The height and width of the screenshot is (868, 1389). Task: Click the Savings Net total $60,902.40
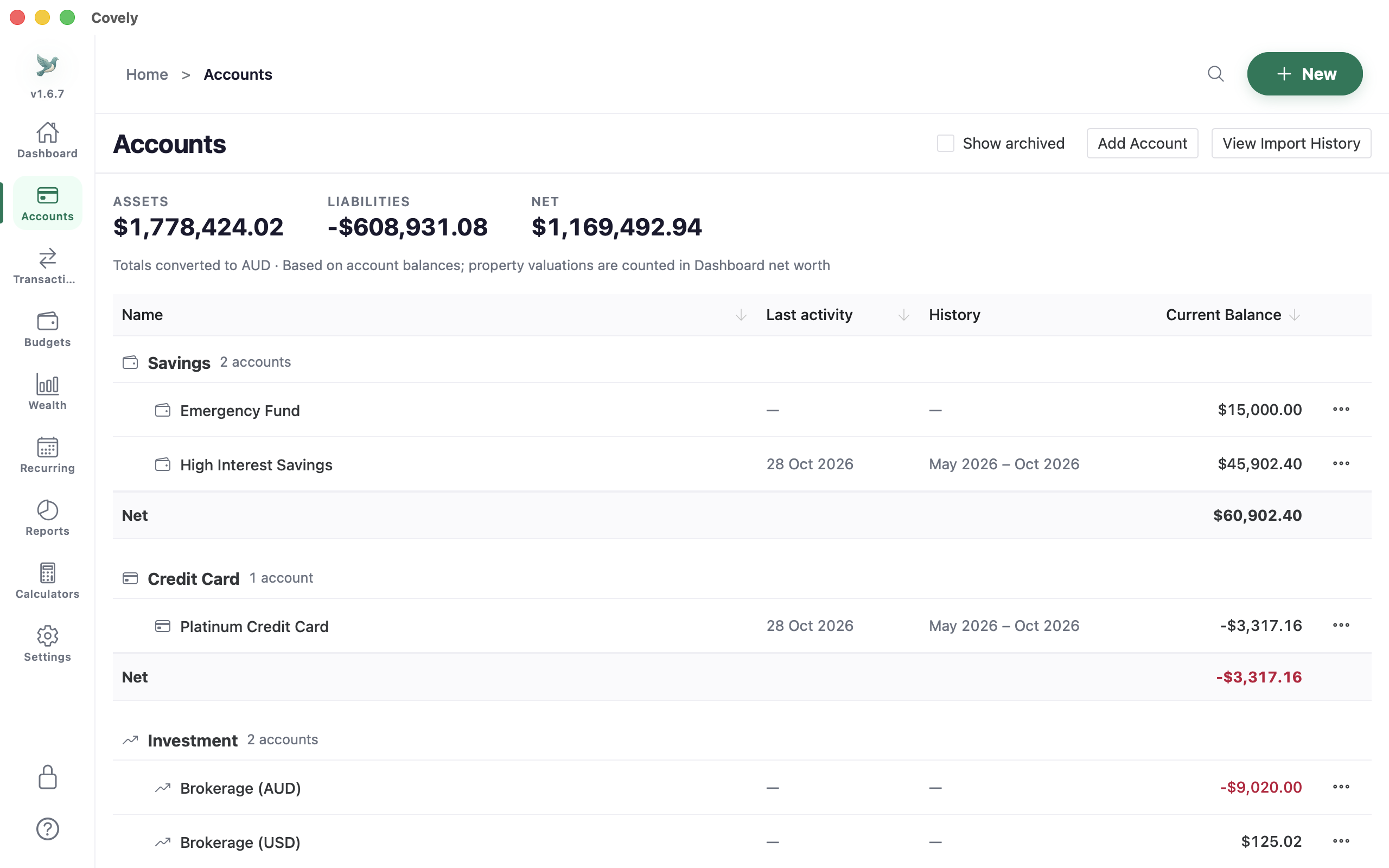point(1257,515)
